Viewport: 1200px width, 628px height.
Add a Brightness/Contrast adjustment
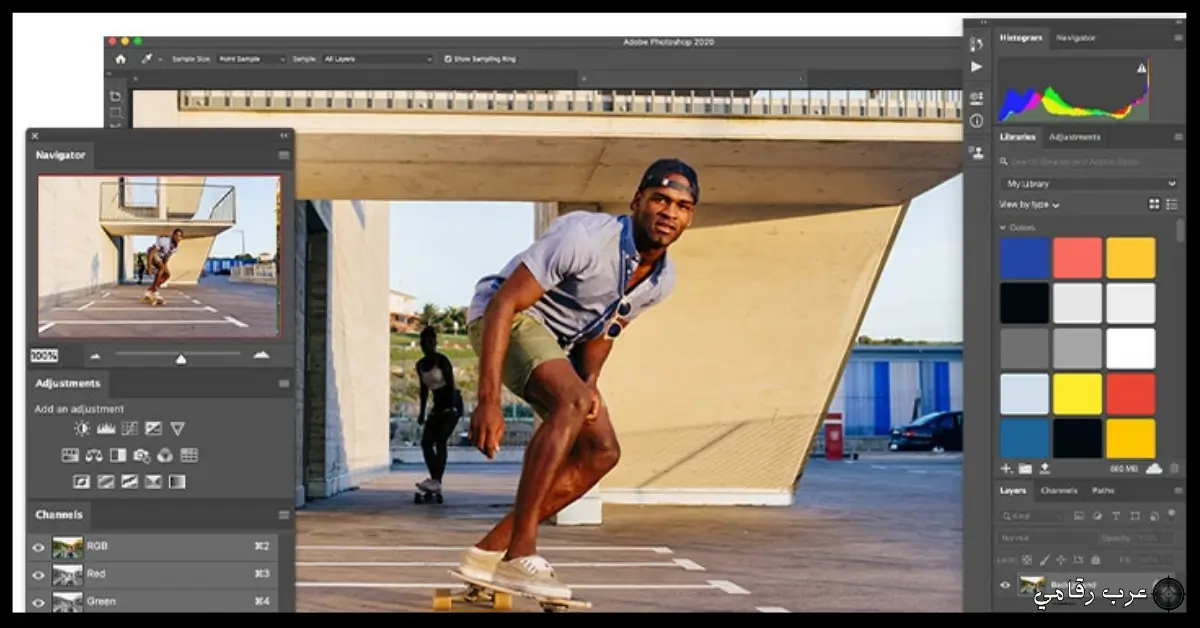click(82, 429)
